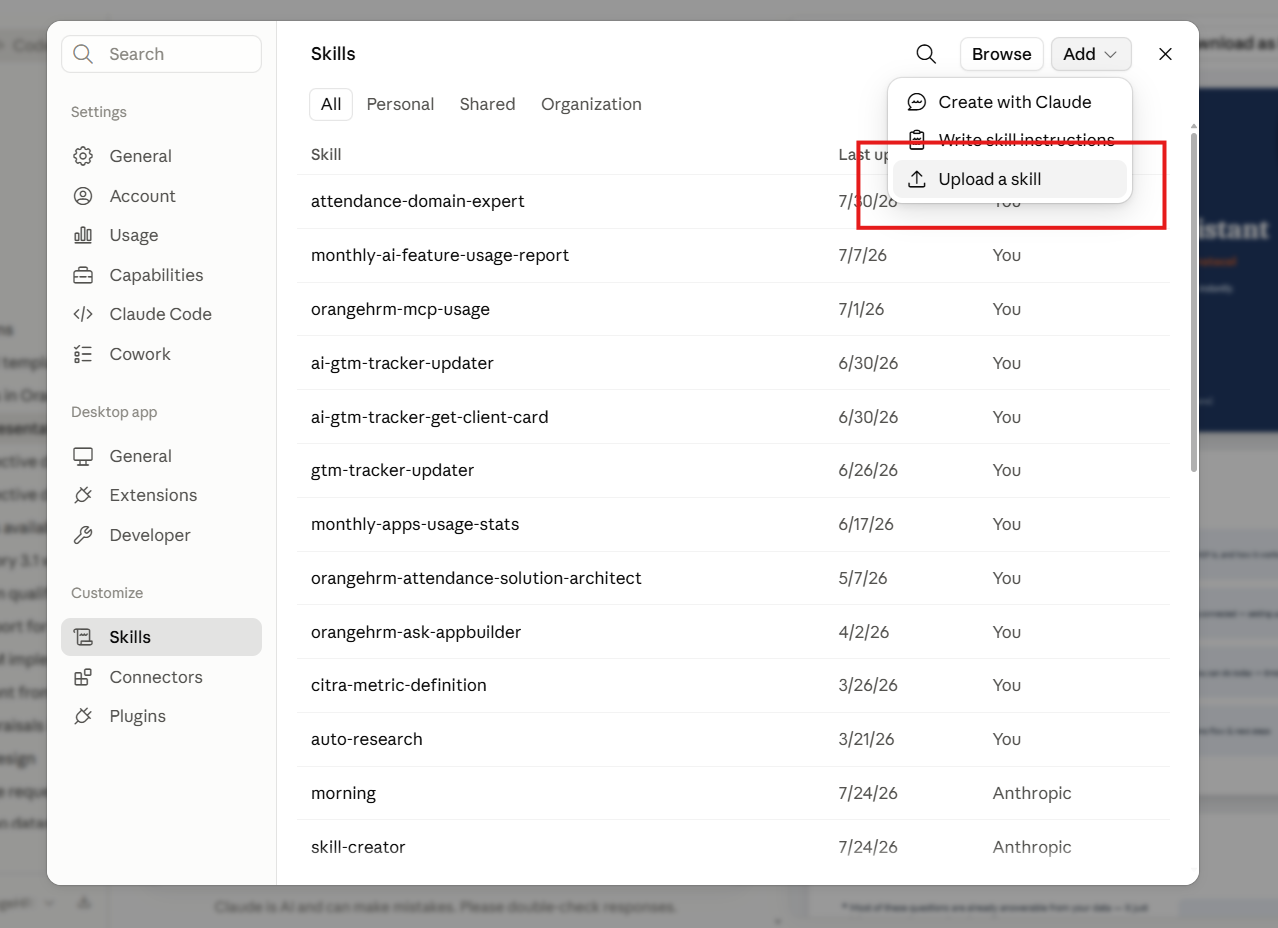Click the settings Search input field
Screen dimensions: 1278x928
click(161, 54)
